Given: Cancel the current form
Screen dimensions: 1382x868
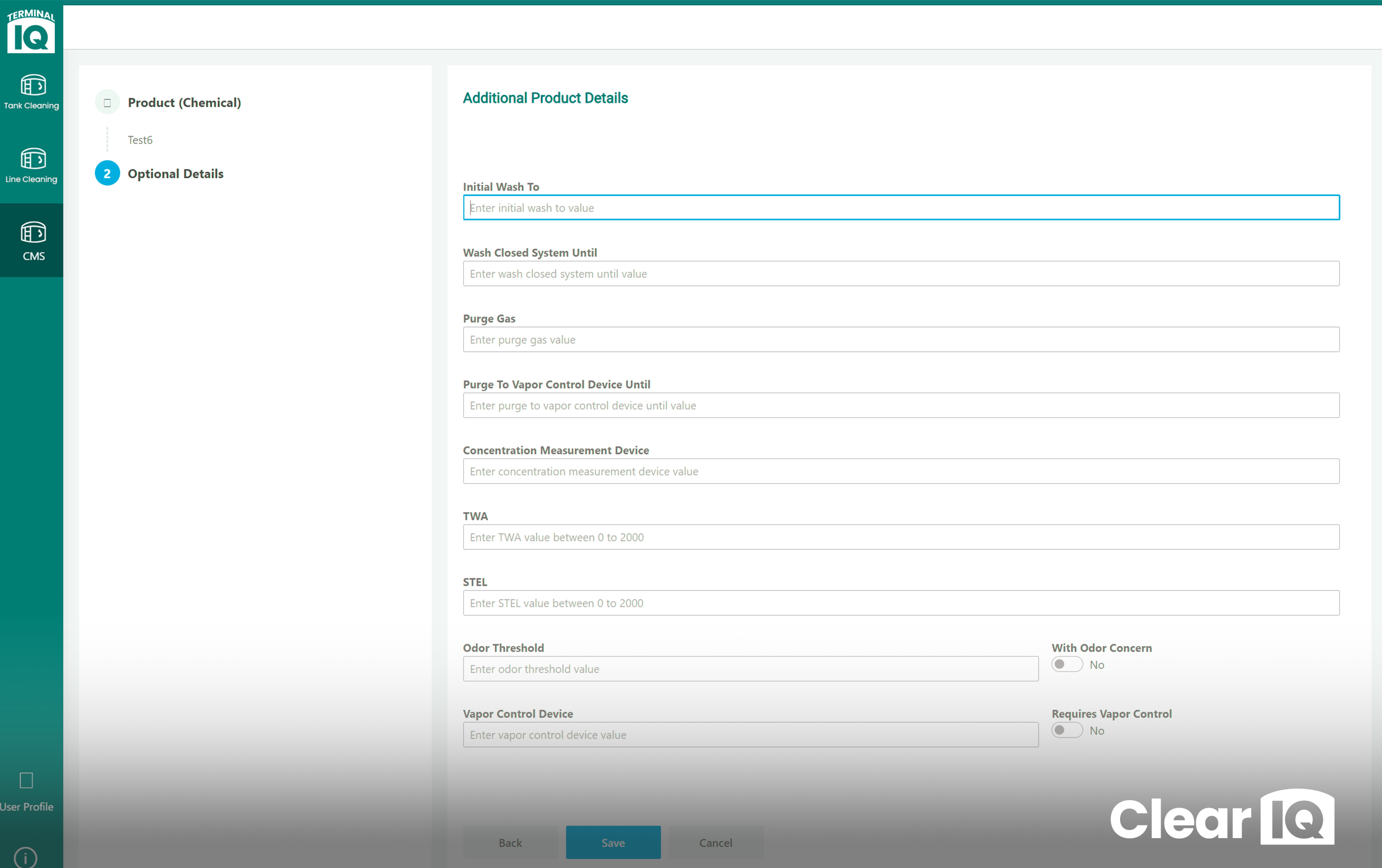Looking at the screenshot, I should pyautogui.click(x=715, y=842).
